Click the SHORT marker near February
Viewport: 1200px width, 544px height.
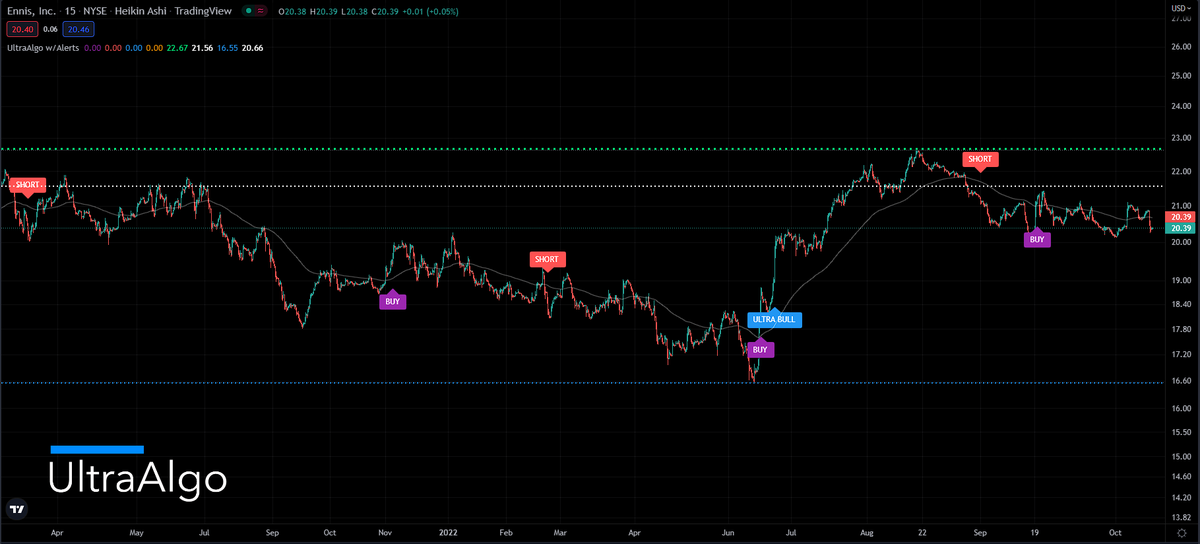(546, 260)
